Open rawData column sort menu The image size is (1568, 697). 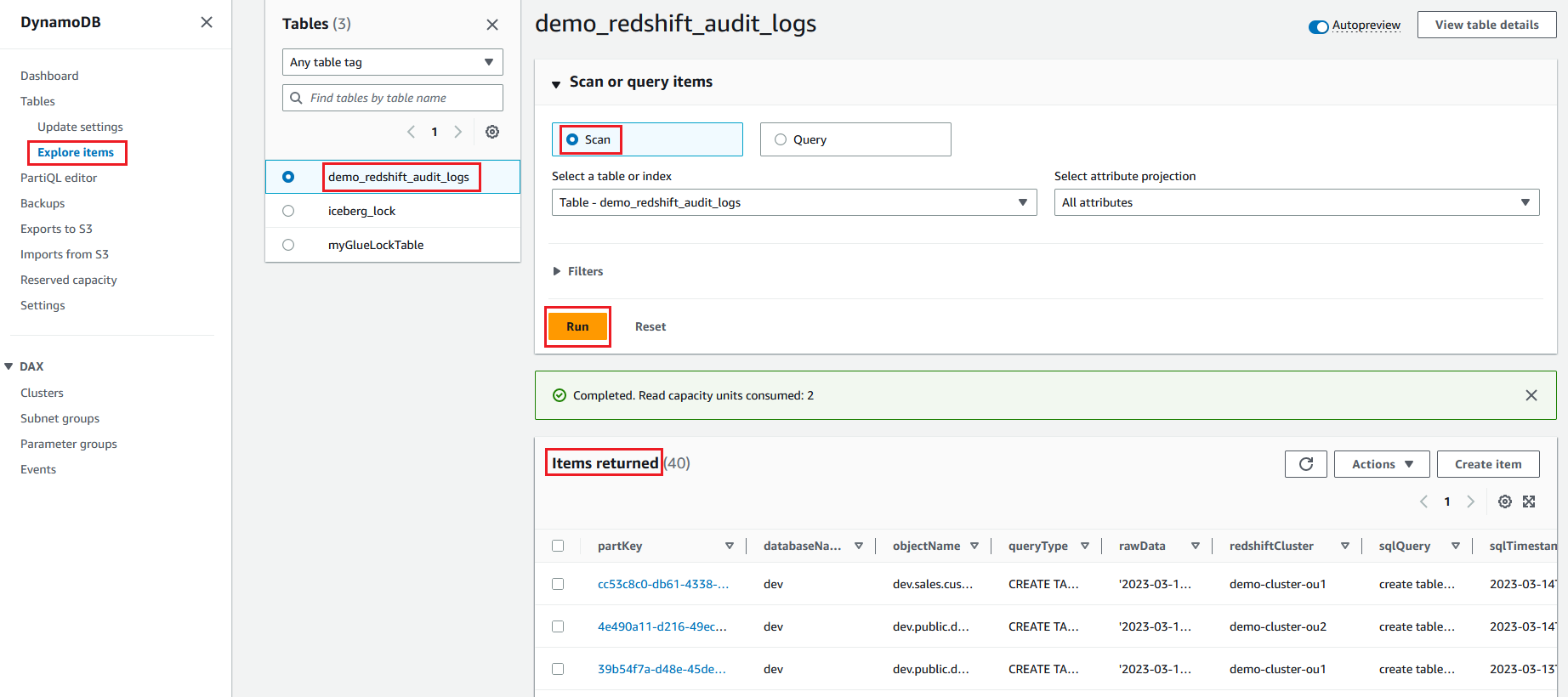[x=1196, y=546]
